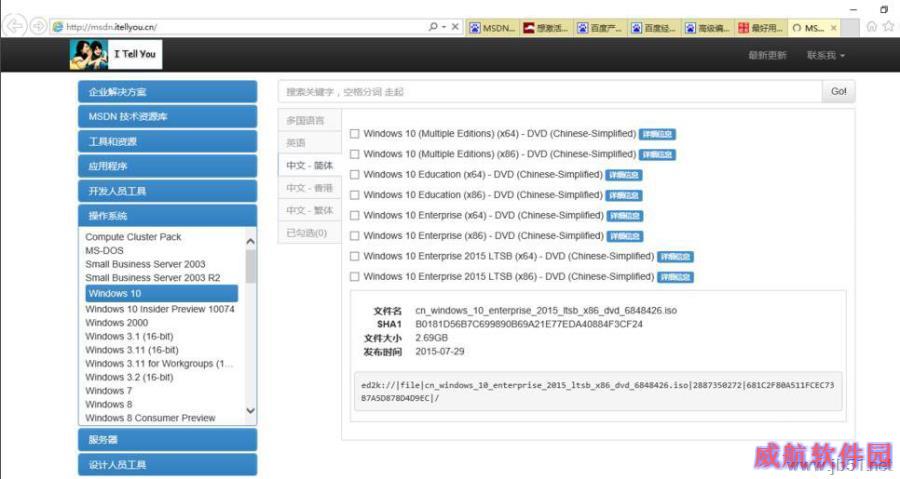900x479 pixels.
Task: Check Windows 10 Education x86 checkbox
Action: pyautogui.click(x=355, y=195)
